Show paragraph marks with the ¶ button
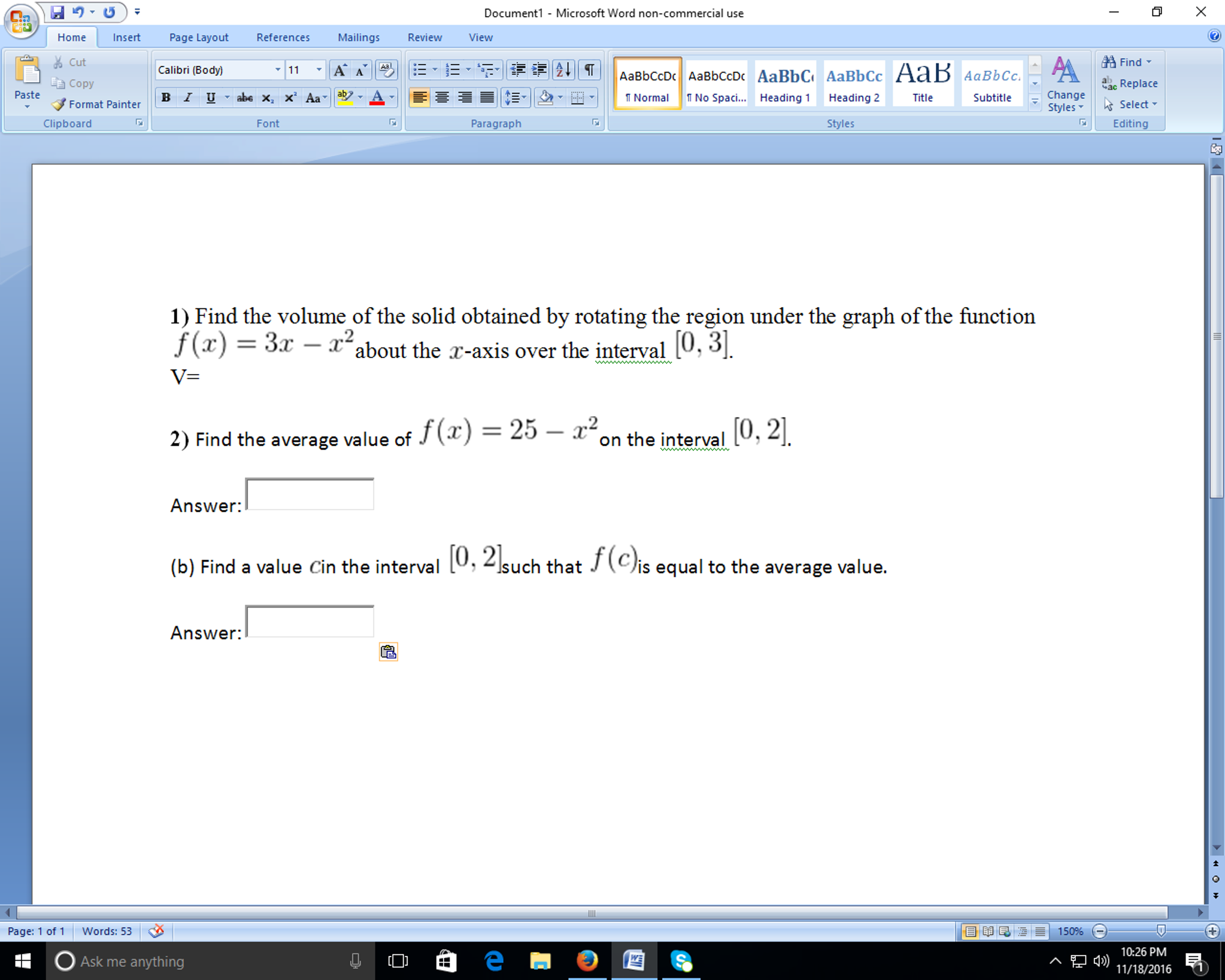Image resolution: width=1225 pixels, height=980 pixels. pos(589,69)
